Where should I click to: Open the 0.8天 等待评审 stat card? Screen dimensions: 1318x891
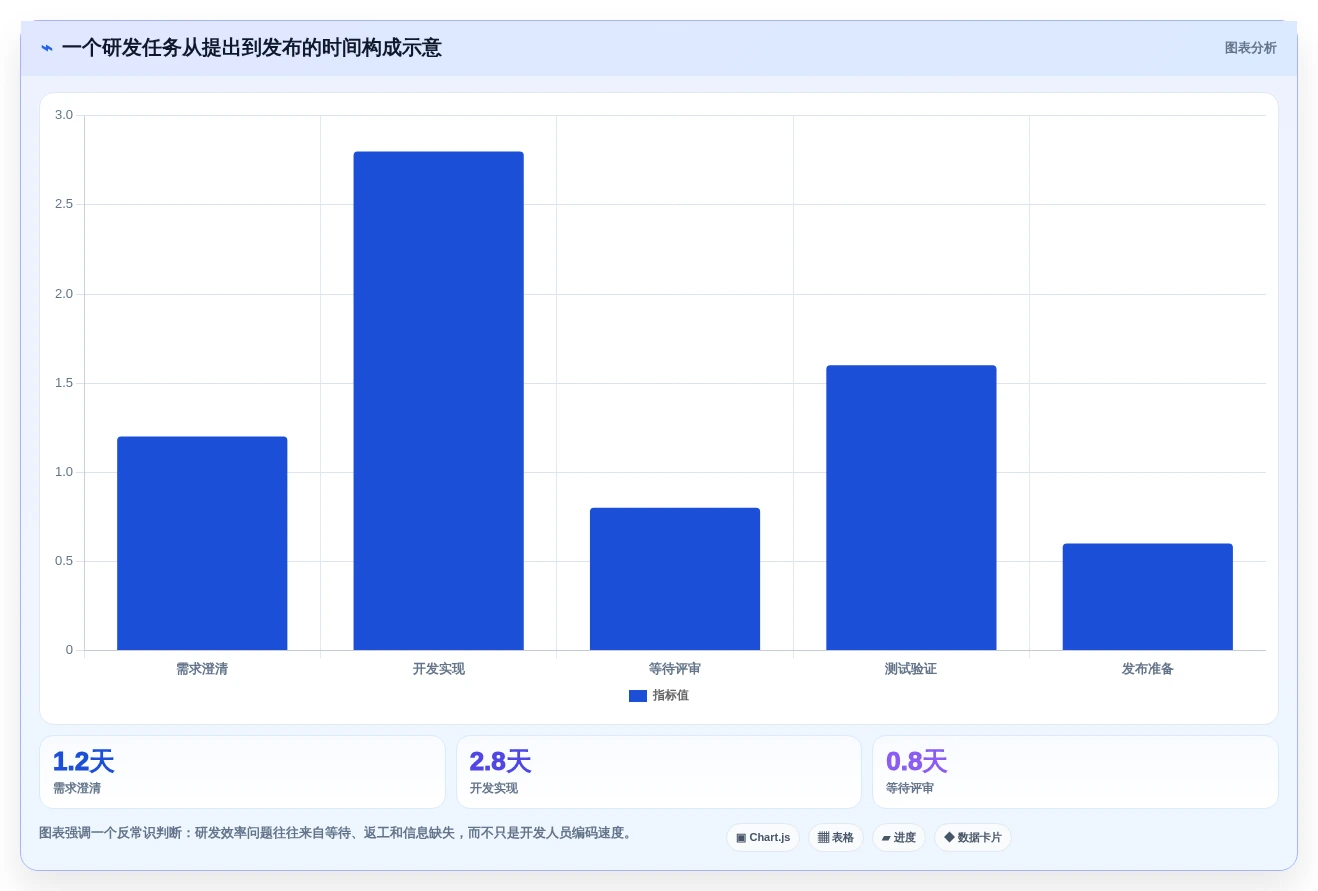1075,772
